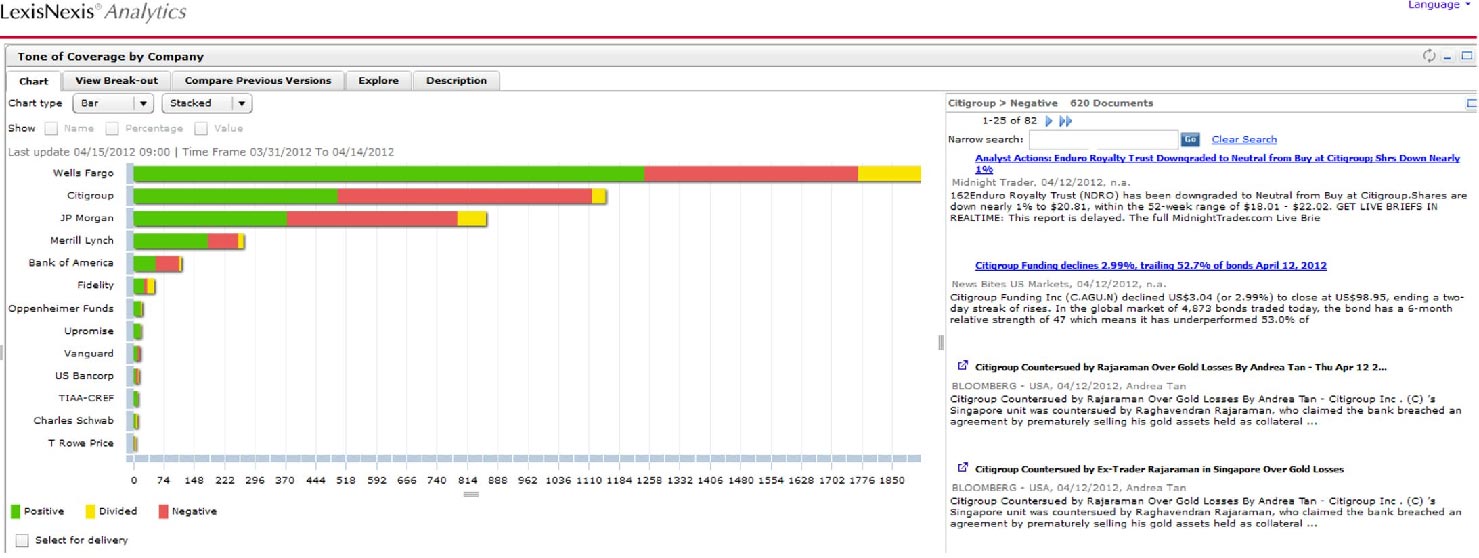
Task: Go to next page of documents
Action: [x=1049, y=121]
